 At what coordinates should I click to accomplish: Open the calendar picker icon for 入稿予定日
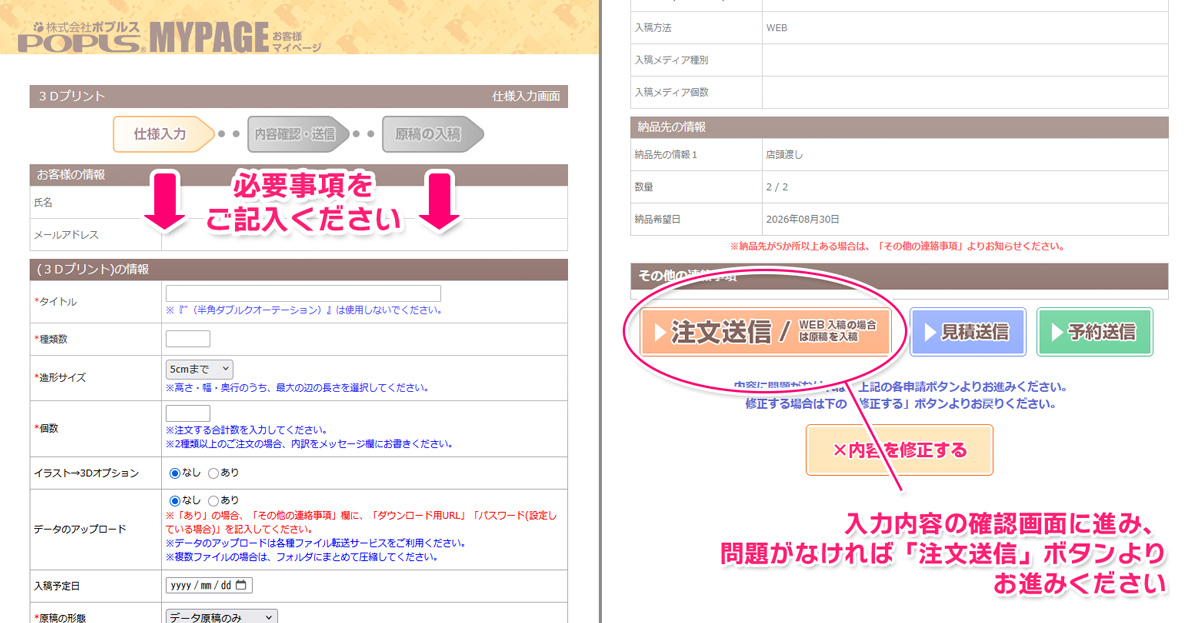coord(242,585)
